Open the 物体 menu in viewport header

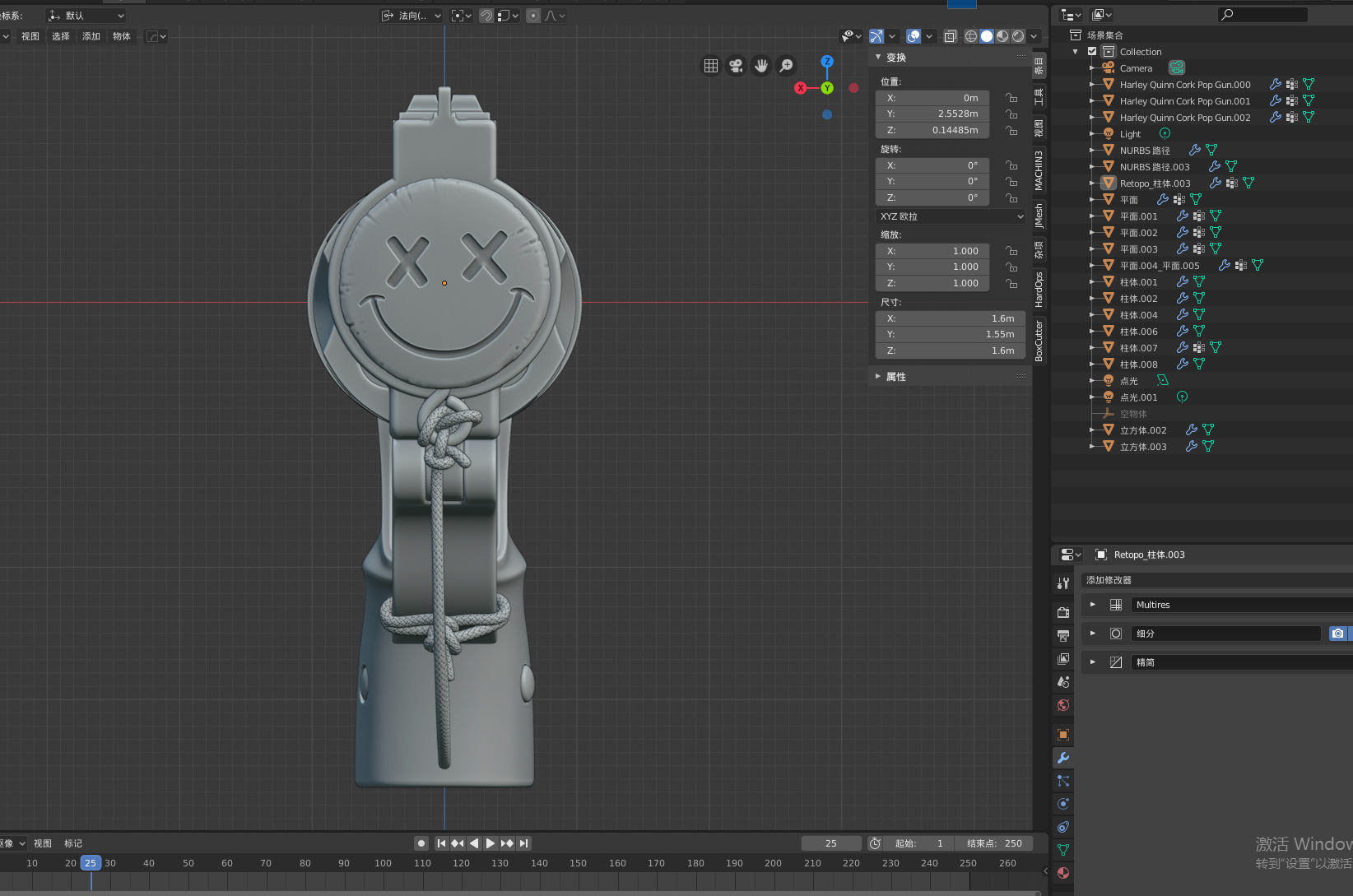click(x=122, y=36)
